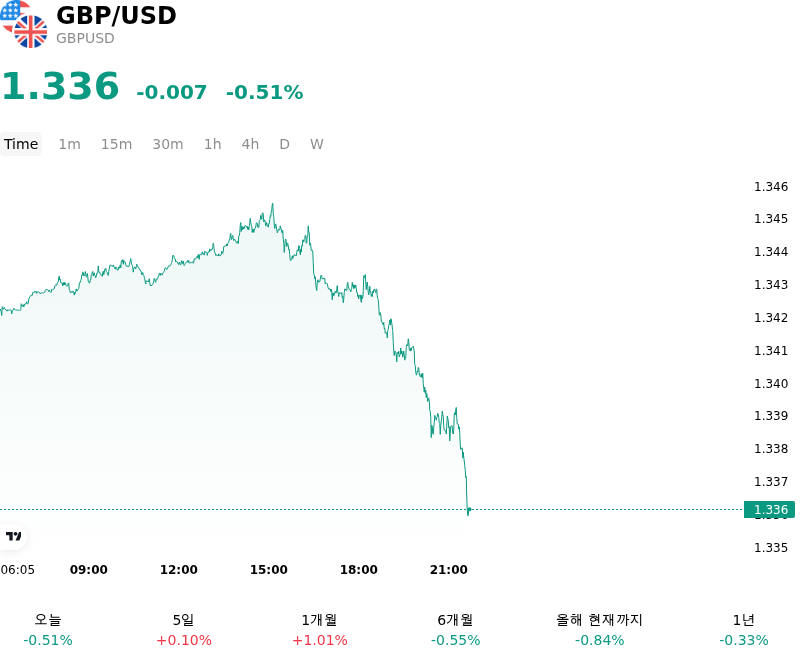Switch to the W weekly interval
800x660 pixels.
pos(316,144)
